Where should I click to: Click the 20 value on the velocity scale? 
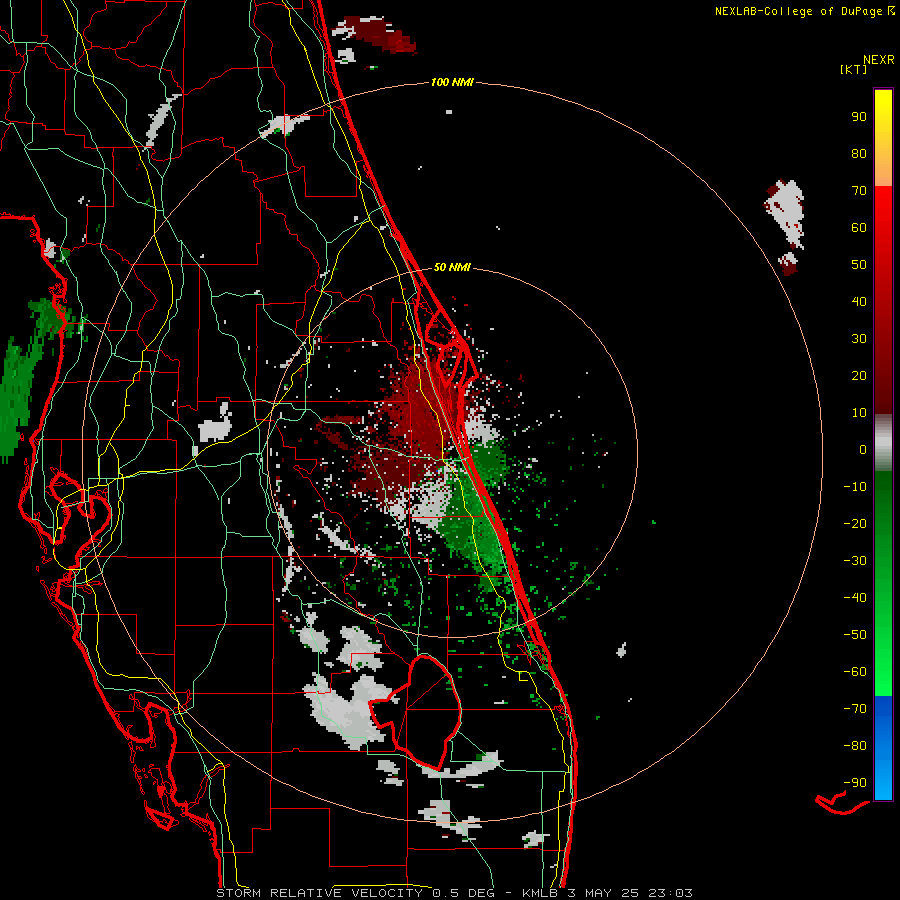click(859, 375)
